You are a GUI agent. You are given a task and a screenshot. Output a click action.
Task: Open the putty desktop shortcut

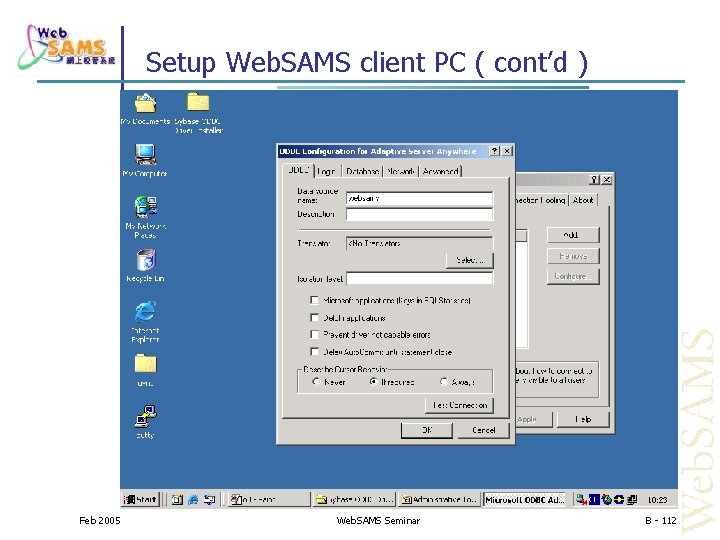(x=145, y=422)
